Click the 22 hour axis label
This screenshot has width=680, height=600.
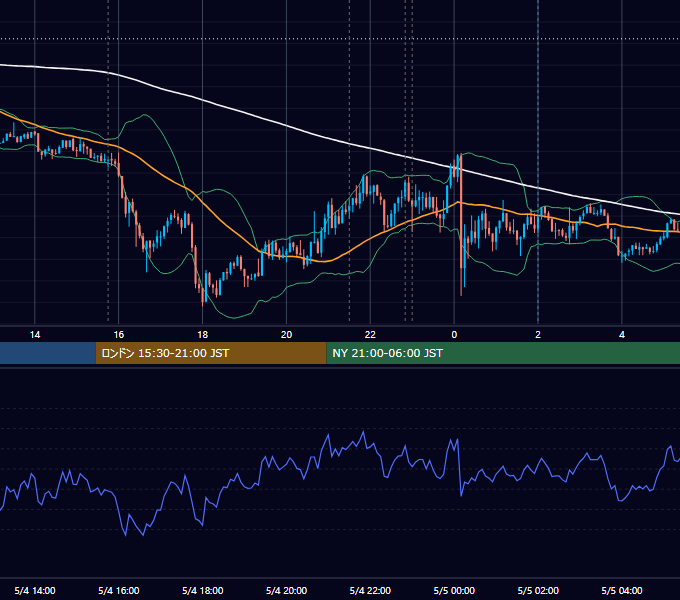(x=370, y=335)
